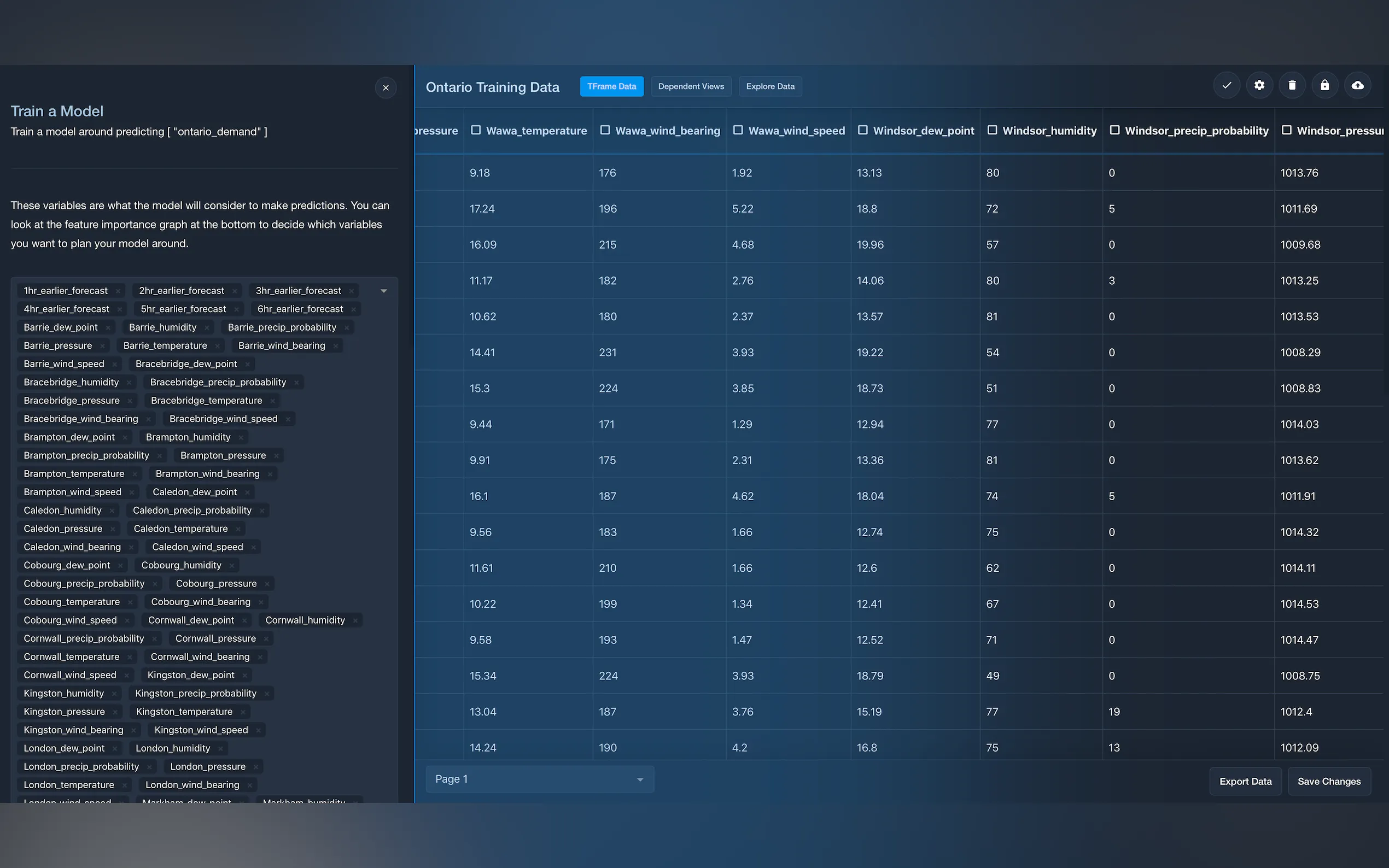Remove the Barrie_humidity tag

click(207, 328)
